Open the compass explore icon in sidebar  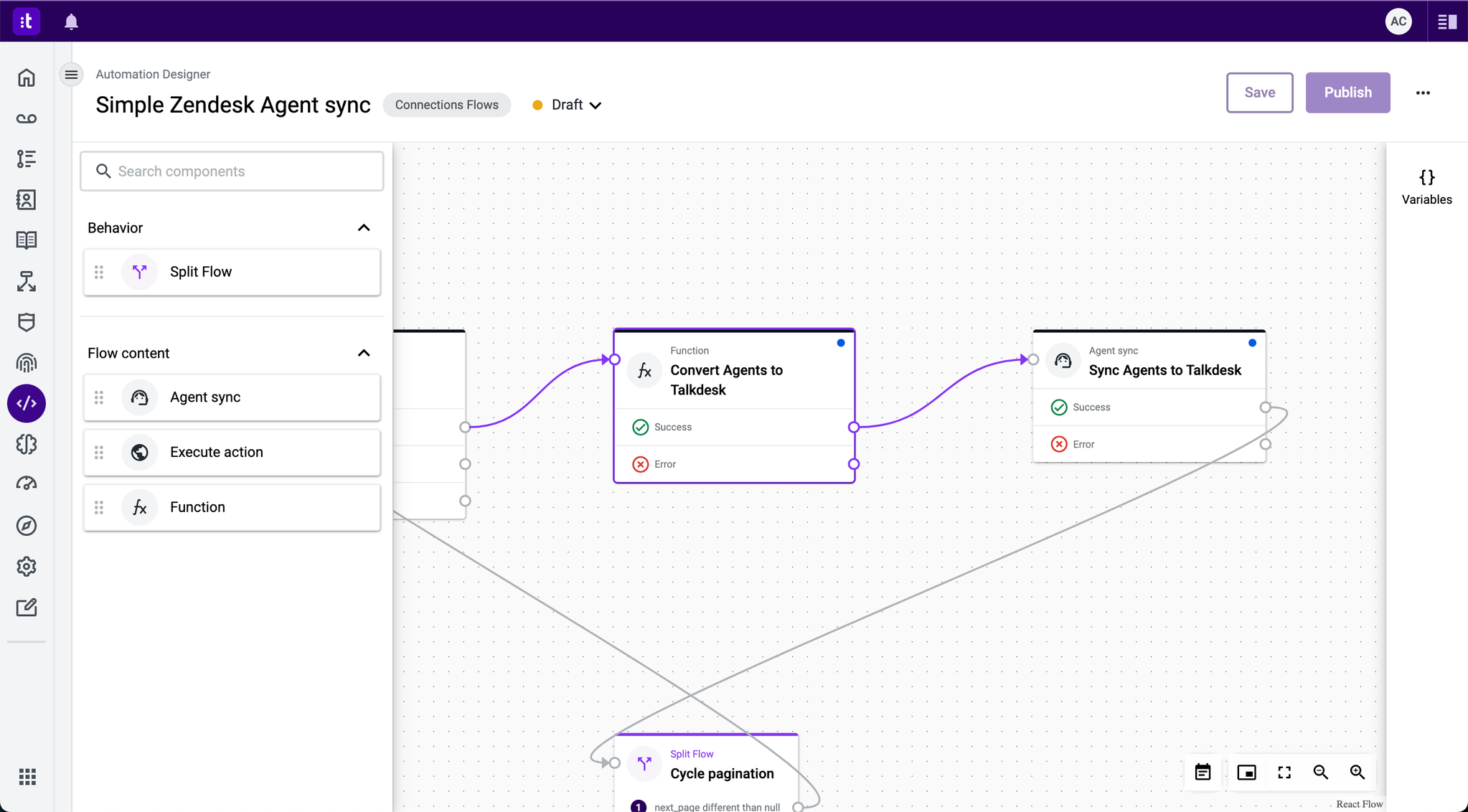pos(27,526)
